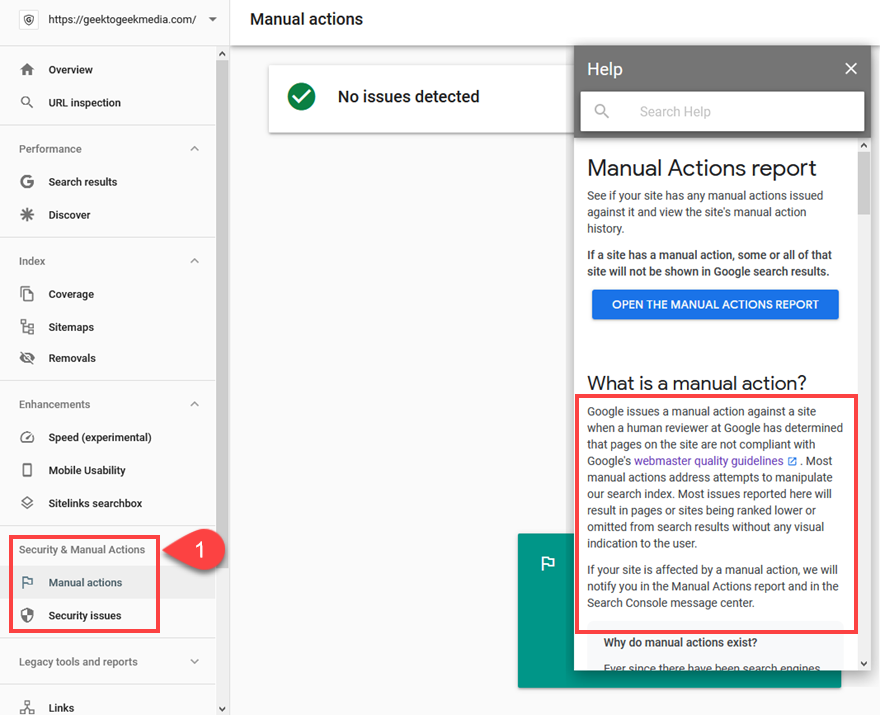Click the green checkmark status icon
The image size is (880, 715).
tap(301, 97)
